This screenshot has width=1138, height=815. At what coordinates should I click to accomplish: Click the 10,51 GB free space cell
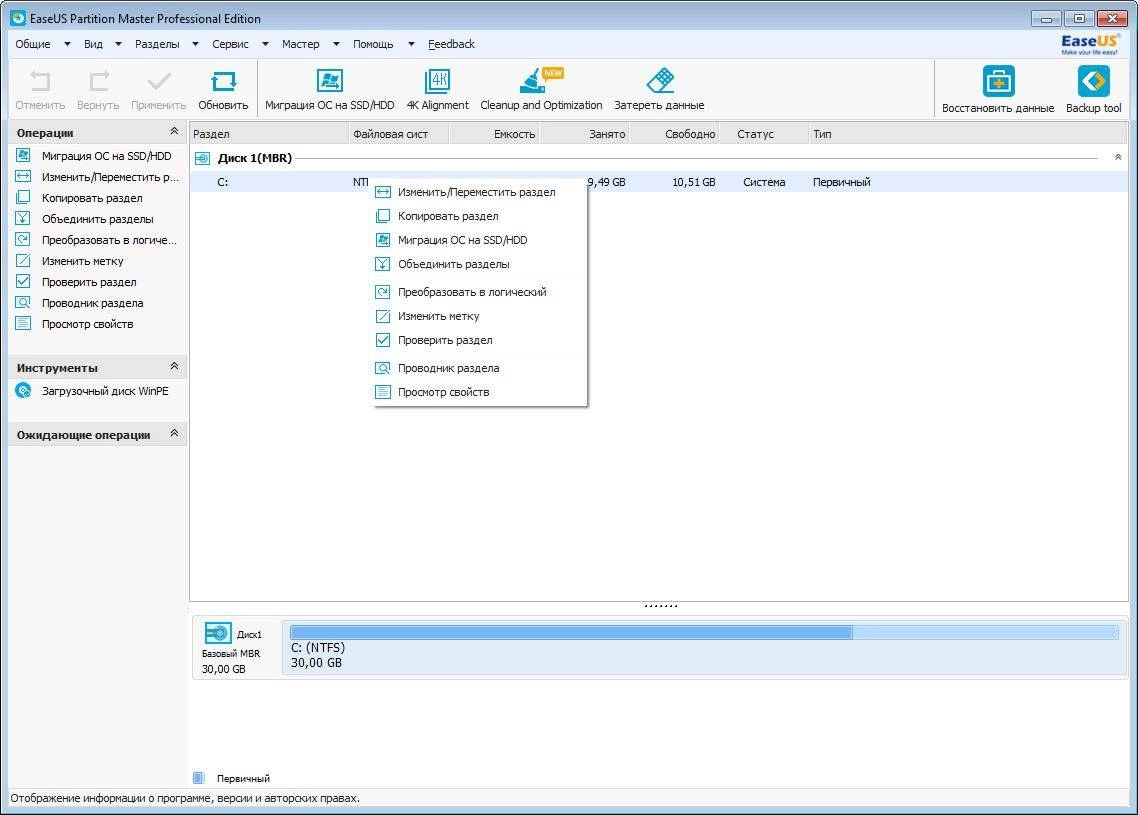[x=693, y=182]
